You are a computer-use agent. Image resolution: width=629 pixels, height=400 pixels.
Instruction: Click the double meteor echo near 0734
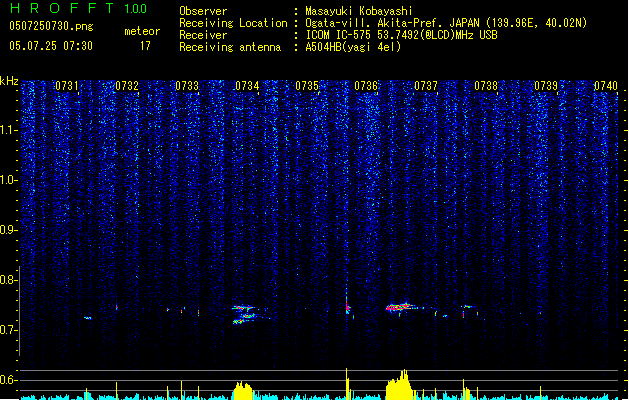[x=247, y=314]
